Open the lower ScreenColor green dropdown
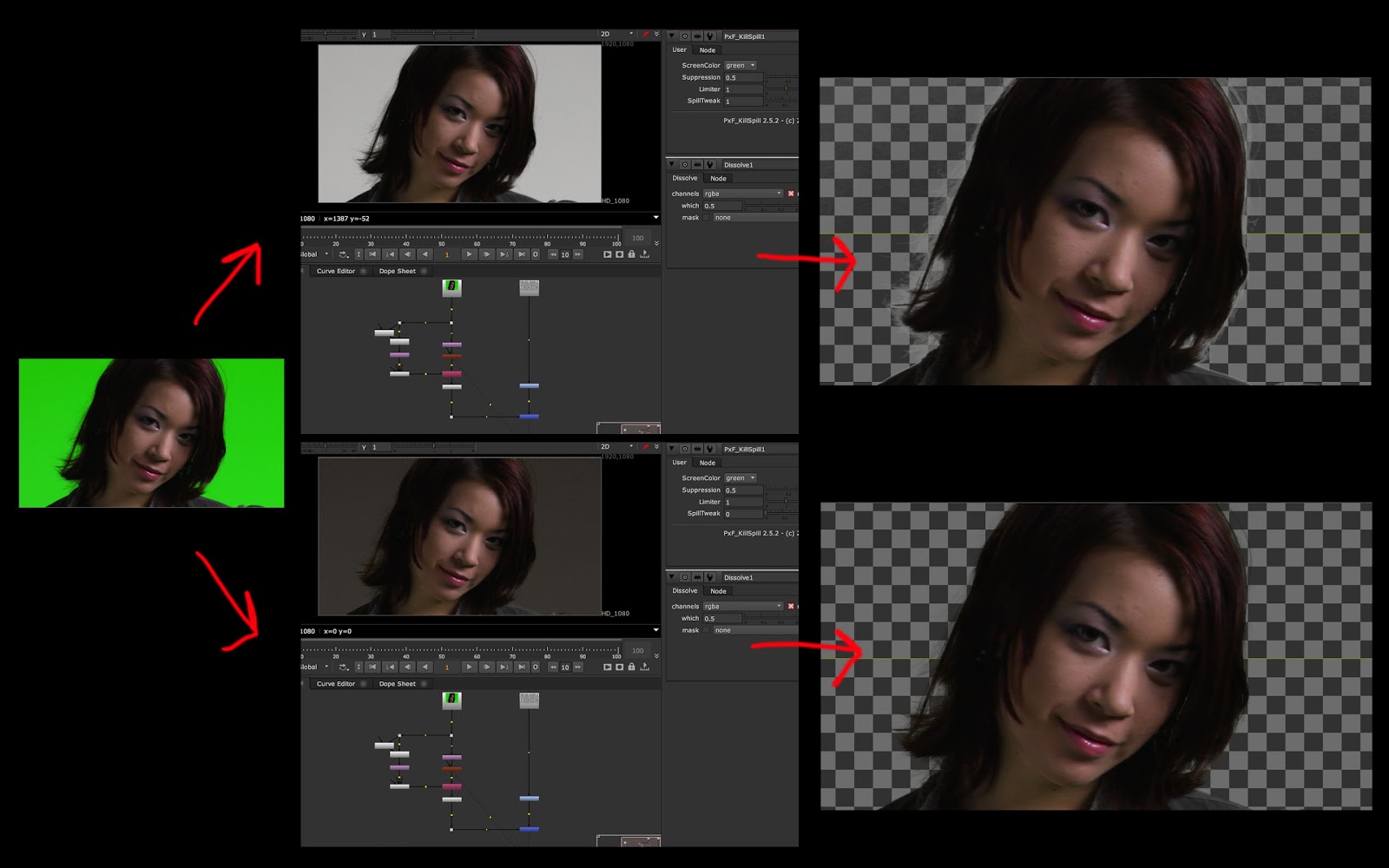1389x868 pixels. click(x=741, y=478)
